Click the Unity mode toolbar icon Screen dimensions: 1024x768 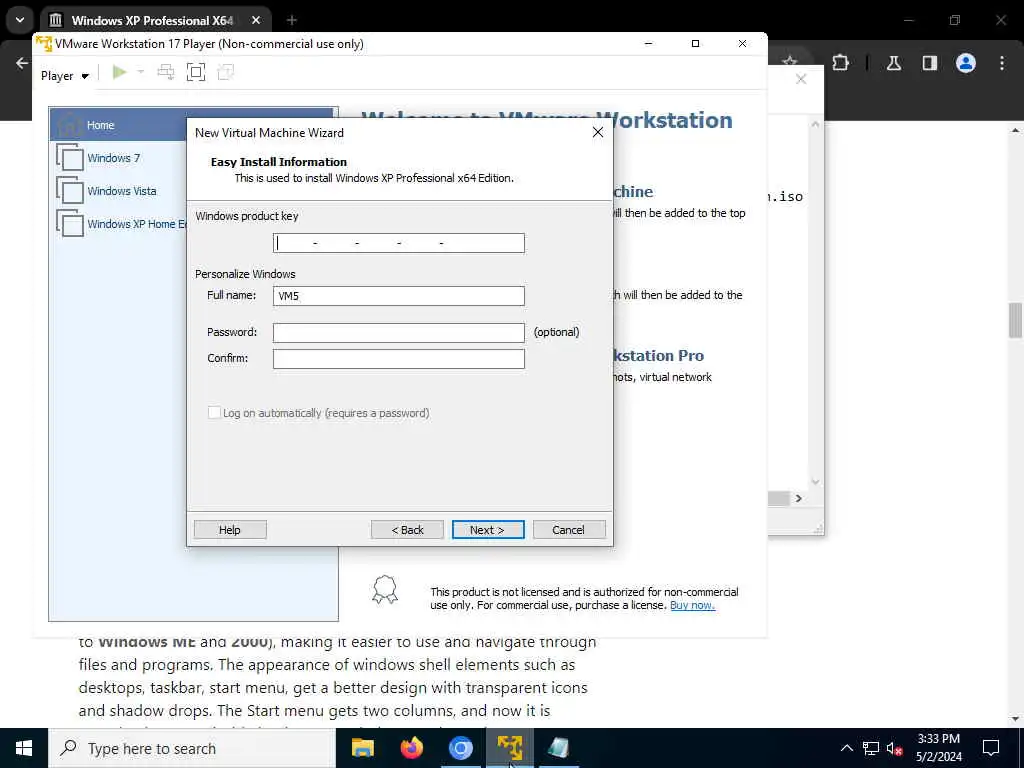pos(225,72)
